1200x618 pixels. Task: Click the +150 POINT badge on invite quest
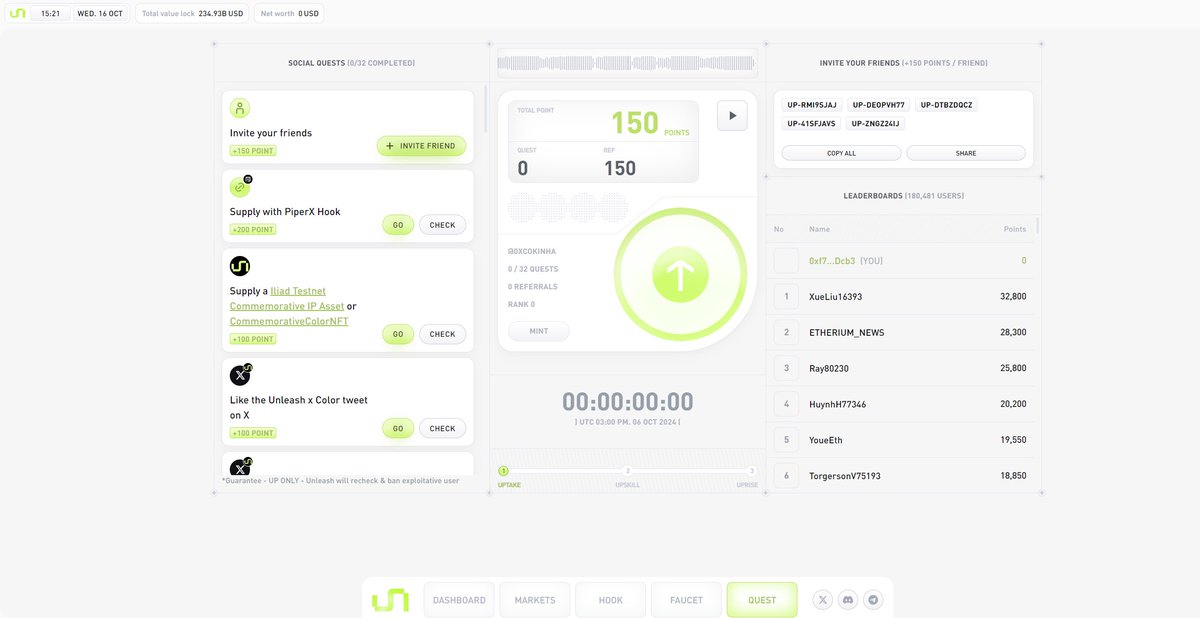pos(253,151)
